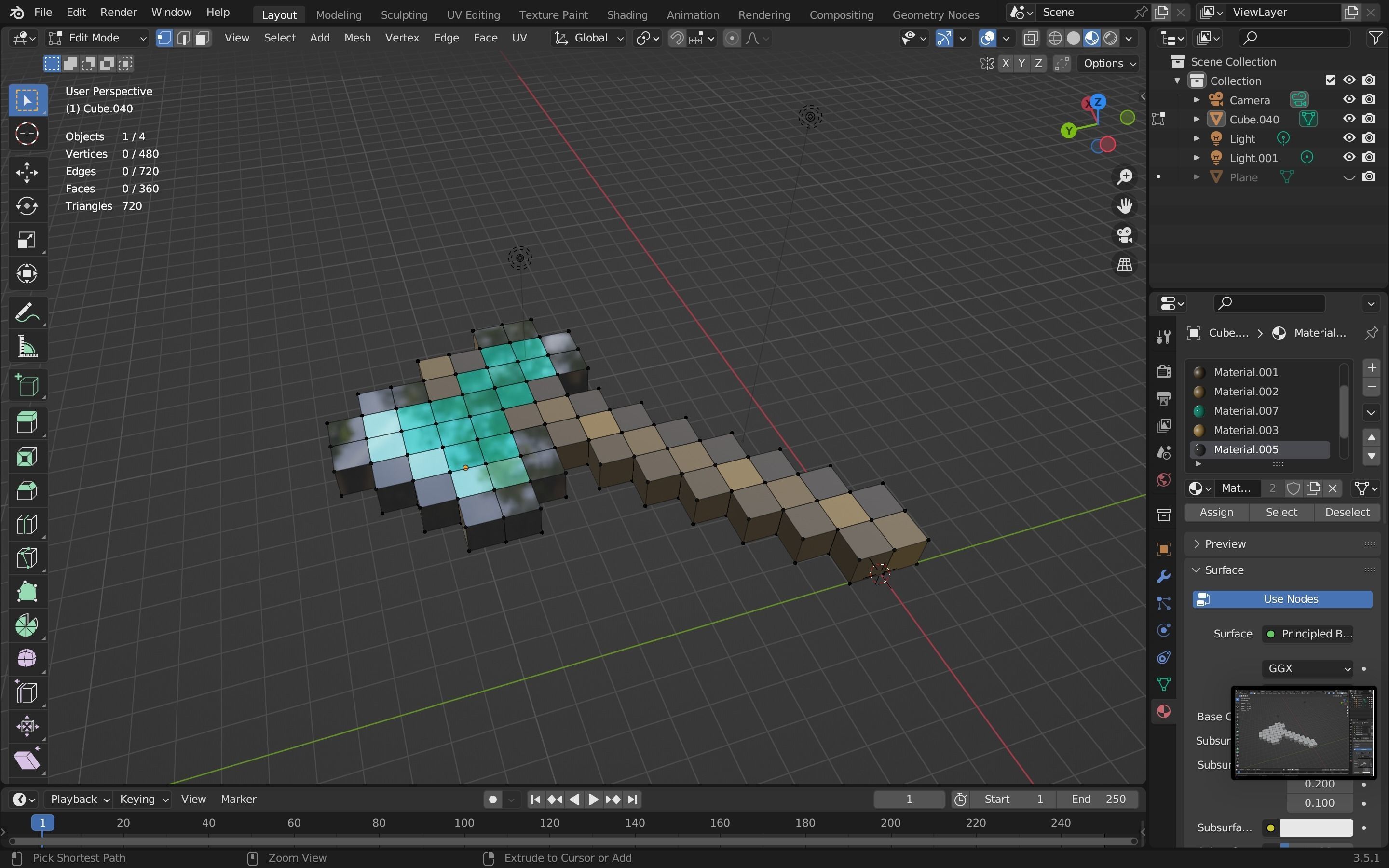
Task: Select the Edge Slide tool
Action: pos(27,692)
